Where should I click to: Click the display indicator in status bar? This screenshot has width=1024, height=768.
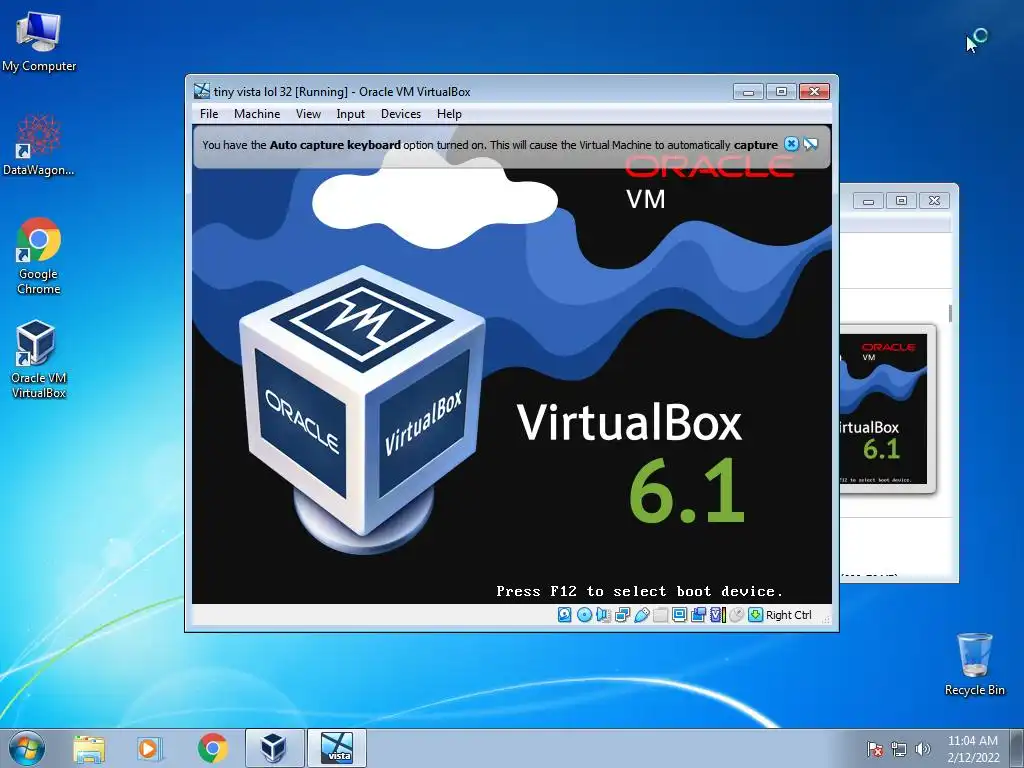coord(679,615)
